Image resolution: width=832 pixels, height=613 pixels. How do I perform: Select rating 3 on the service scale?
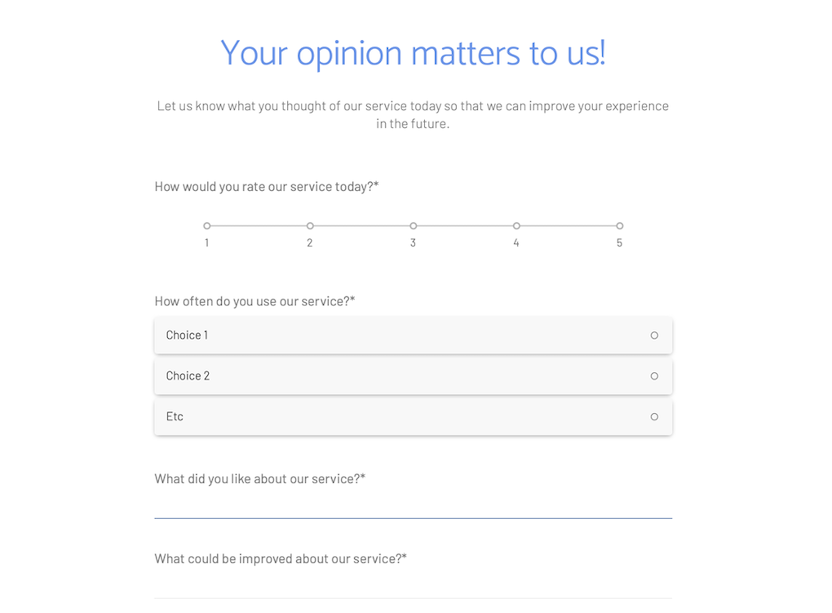(413, 225)
